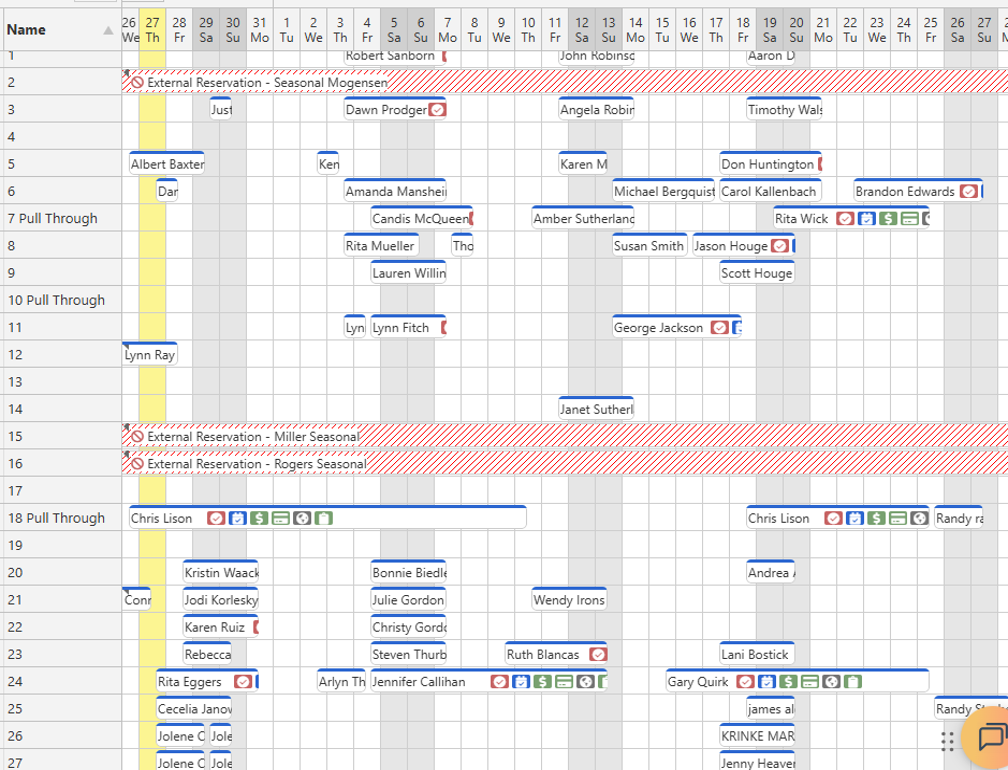Click blocked icon on Miller Seasonal reservation
Image resolution: width=1008 pixels, height=770 pixels.
pos(137,437)
